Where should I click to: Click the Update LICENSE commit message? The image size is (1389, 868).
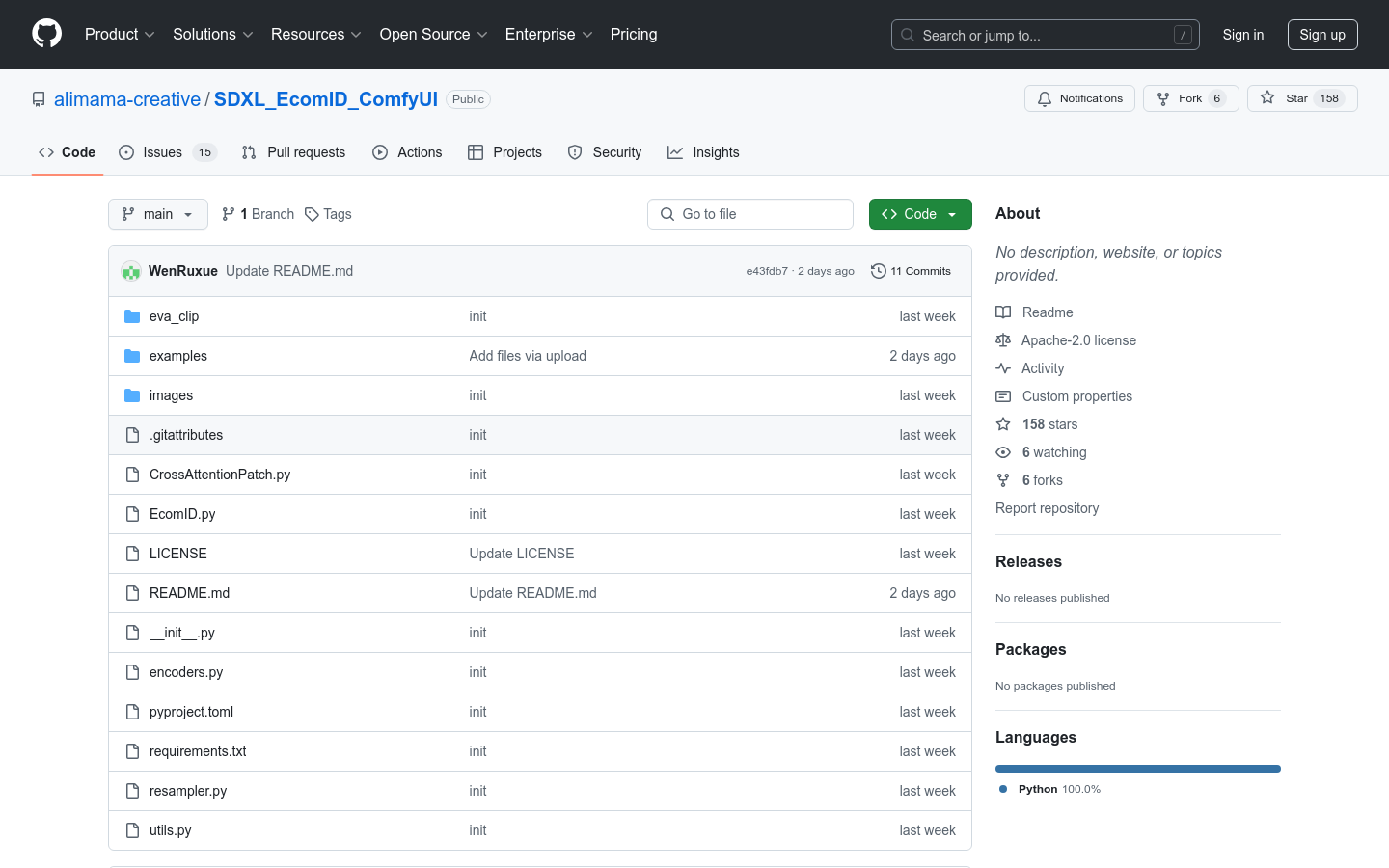click(x=522, y=554)
